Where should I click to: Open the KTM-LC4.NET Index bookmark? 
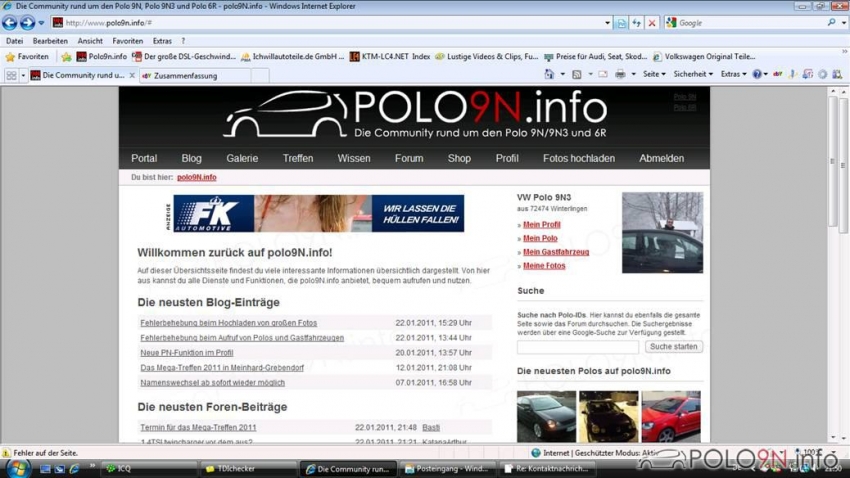tap(390, 56)
